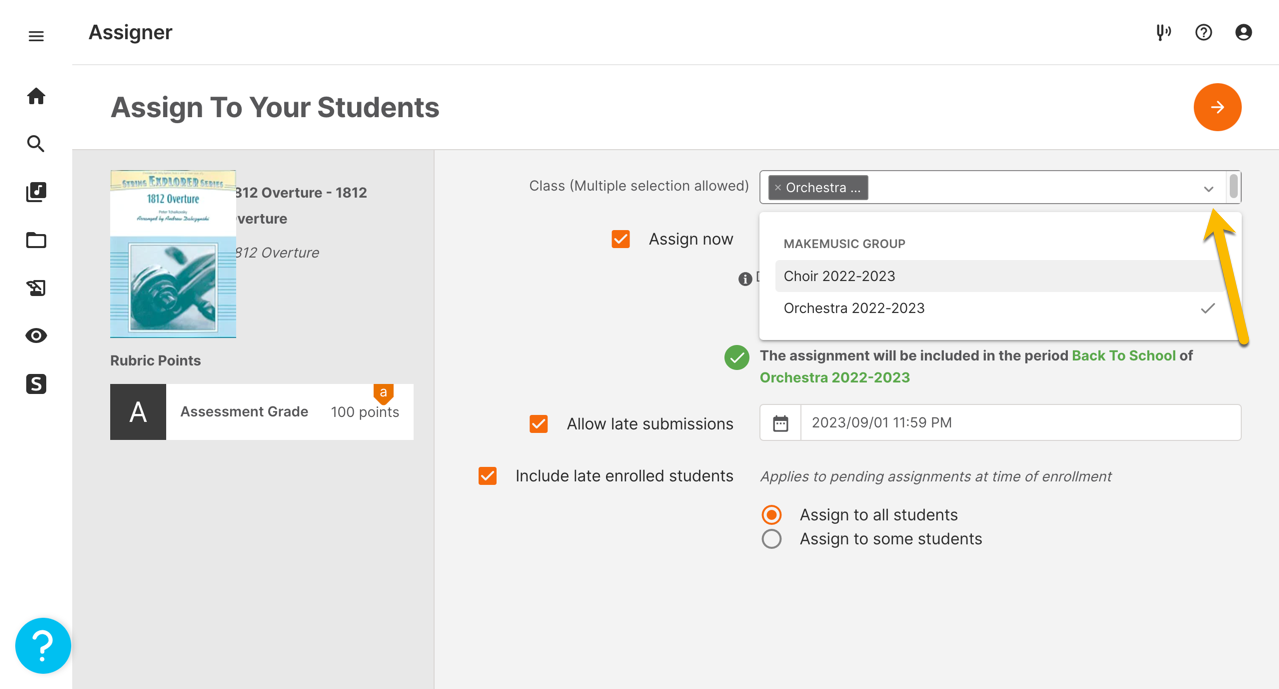The width and height of the screenshot is (1279, 689).
Task: Open the Back To School period link
Action: (x=1123, y=355)
